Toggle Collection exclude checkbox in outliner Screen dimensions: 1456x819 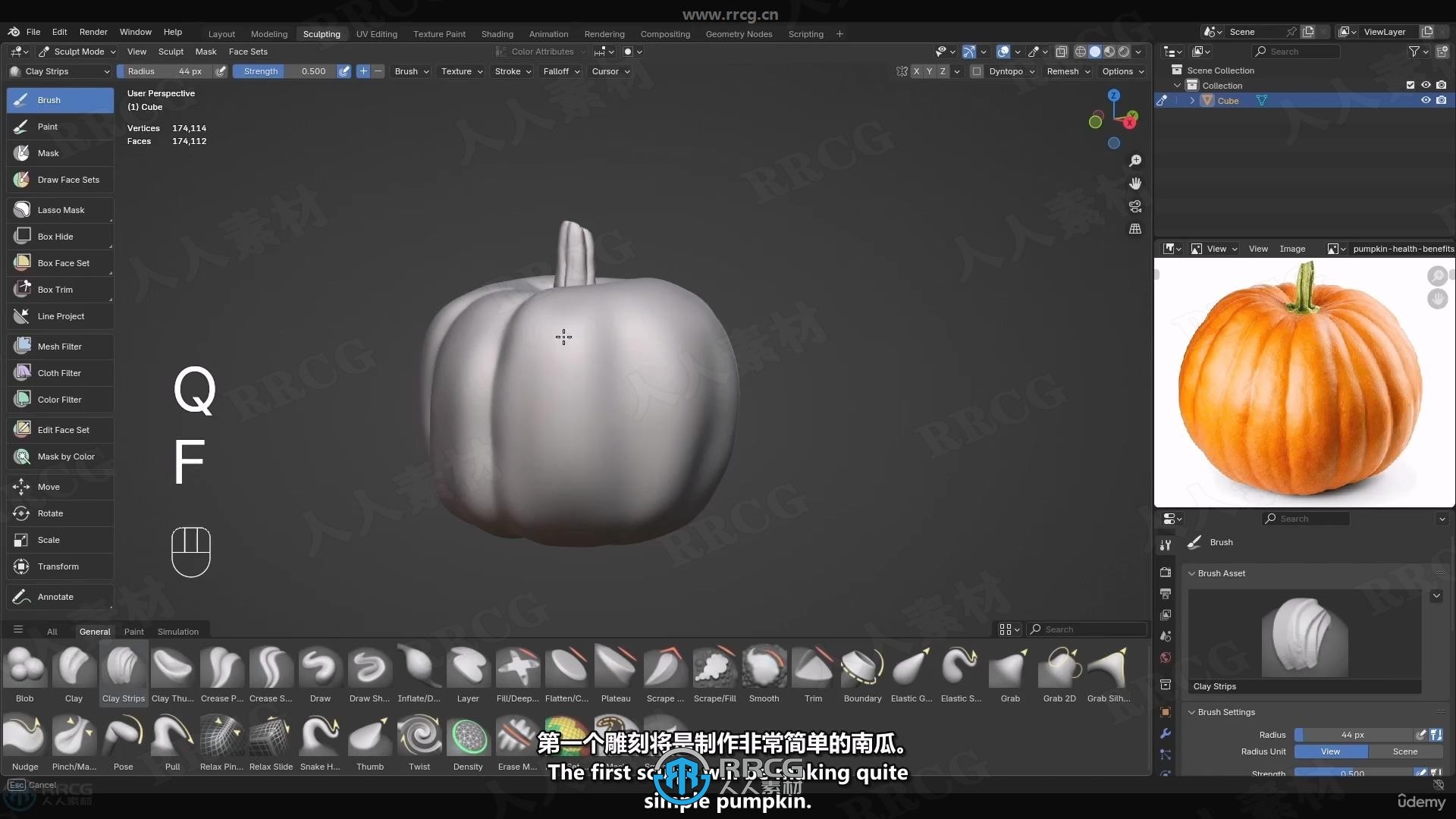(1410, 85)
